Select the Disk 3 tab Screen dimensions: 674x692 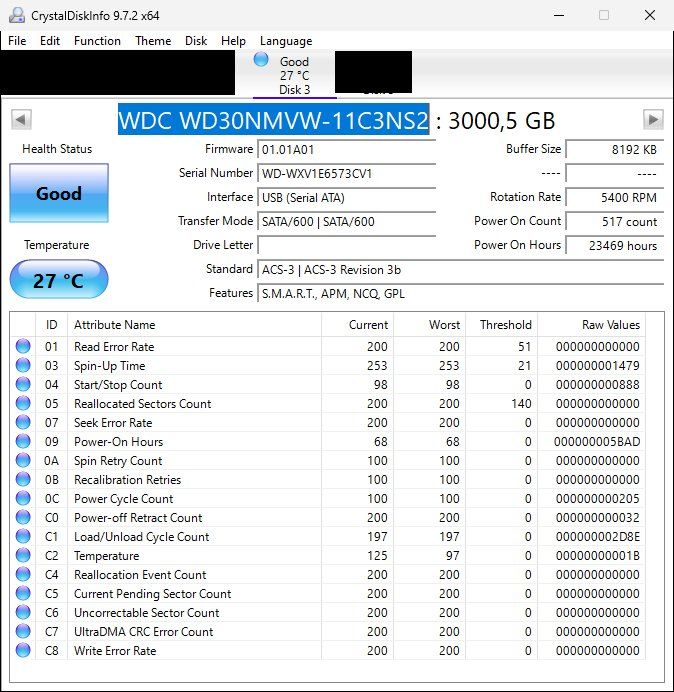(294, 75)
